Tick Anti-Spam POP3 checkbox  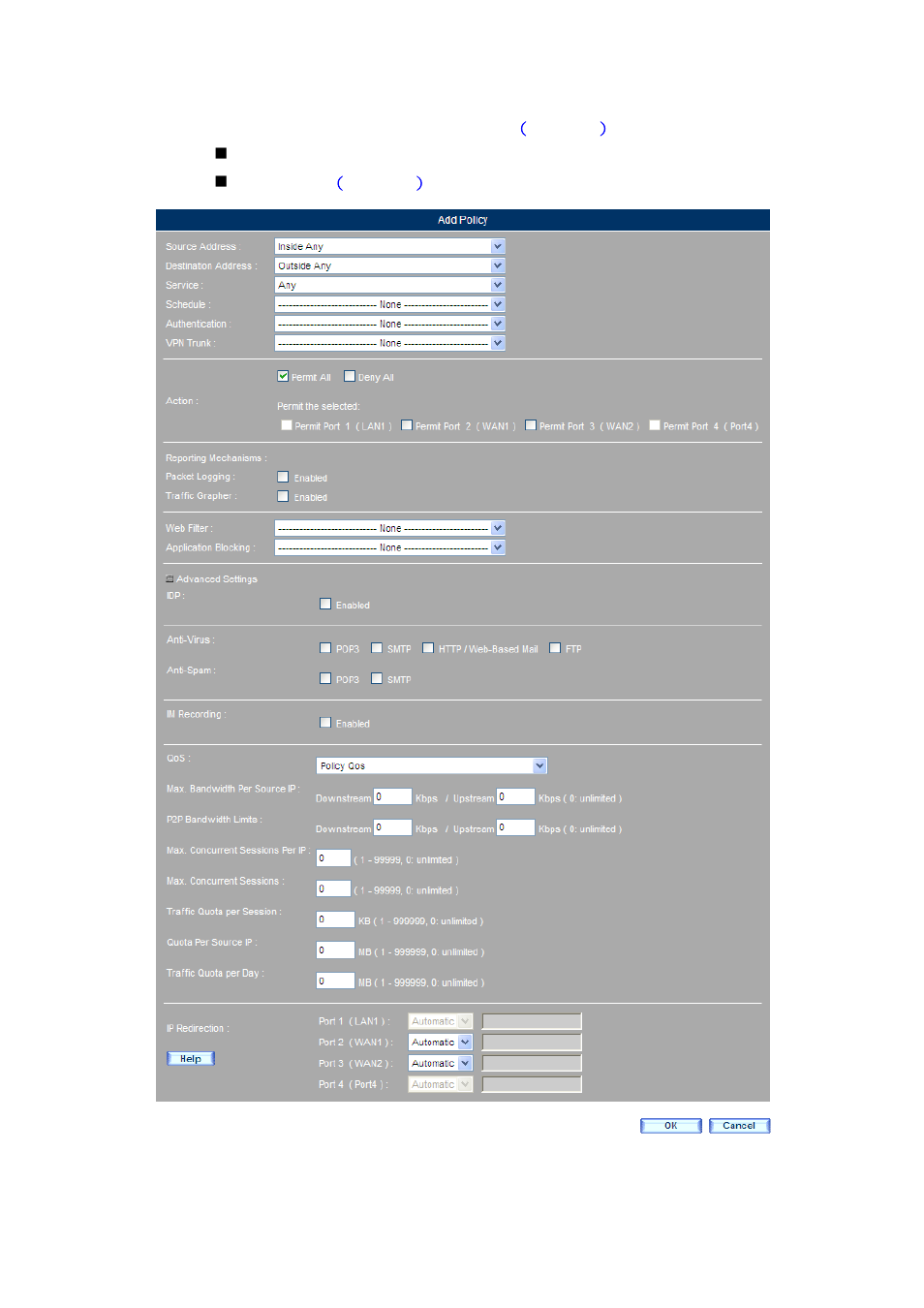point(325,678)
